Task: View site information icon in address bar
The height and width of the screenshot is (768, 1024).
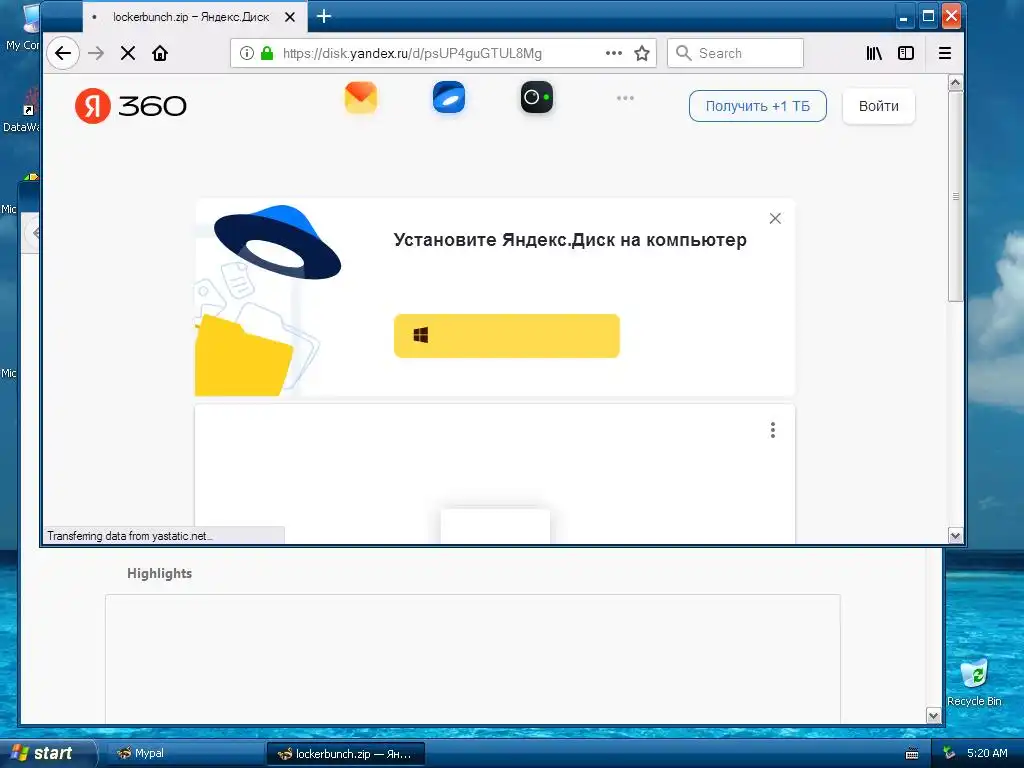Action: (246, 53)
